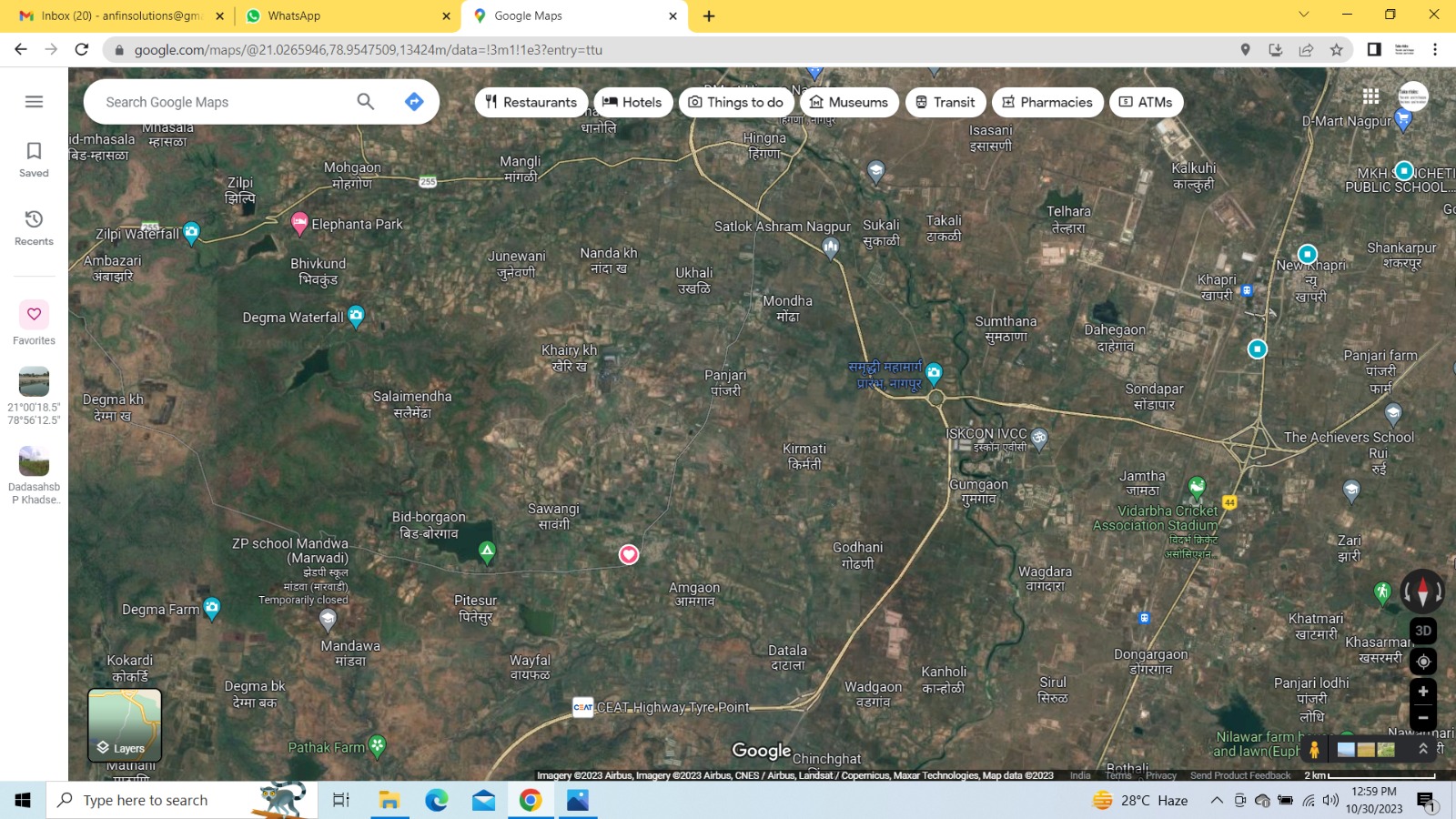This screenshot has height=819, width=1456.
Task: Click the favorite heart pin near Sawangi
Action: coord(629,554)
